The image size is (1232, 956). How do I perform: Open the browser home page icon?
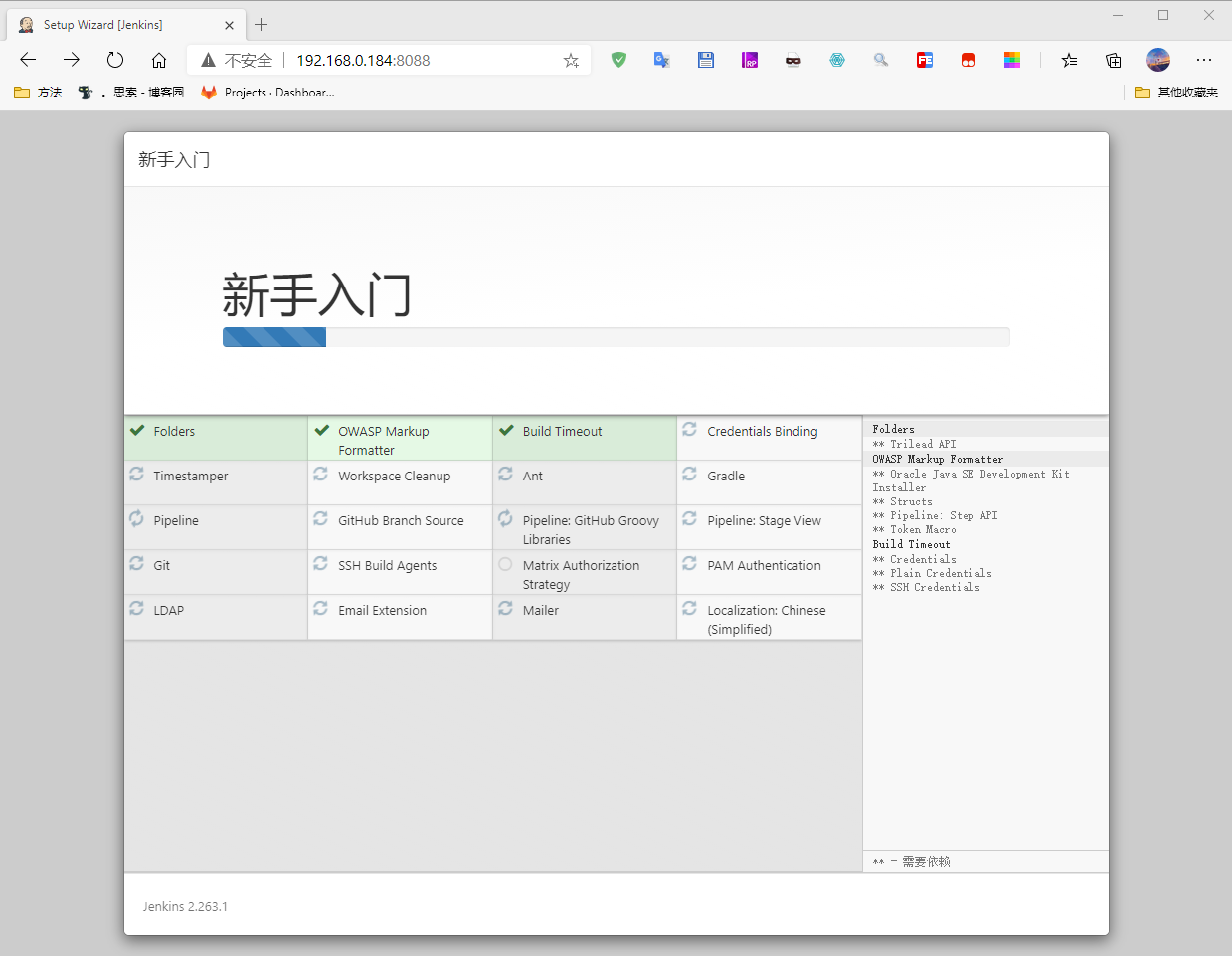(159, 60)
